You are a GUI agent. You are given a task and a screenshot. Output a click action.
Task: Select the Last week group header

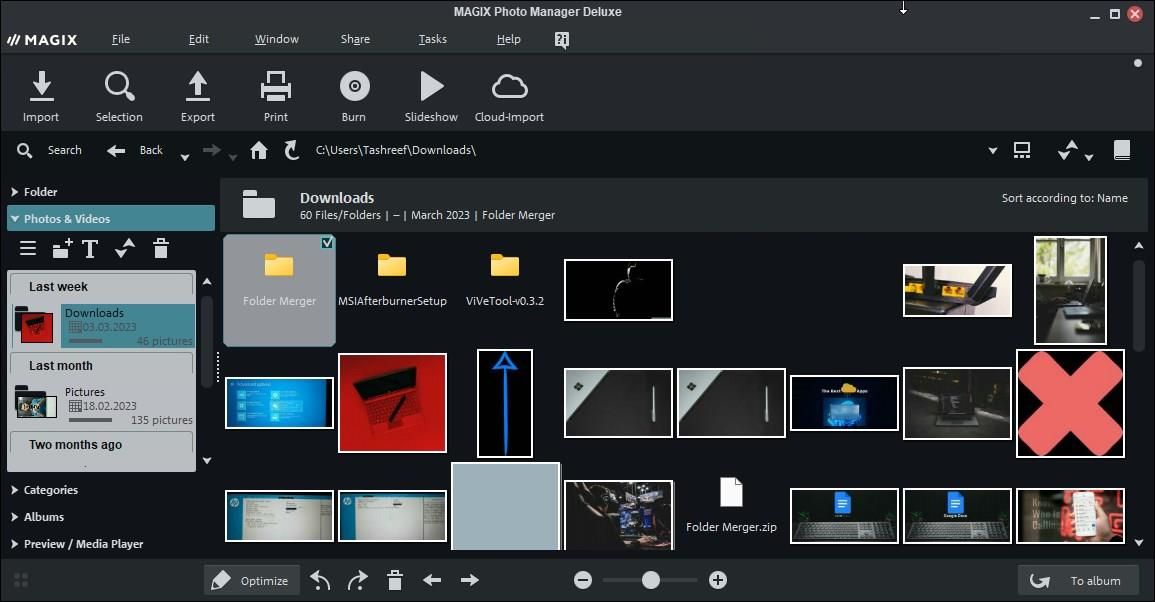click(x=101, y=286)
